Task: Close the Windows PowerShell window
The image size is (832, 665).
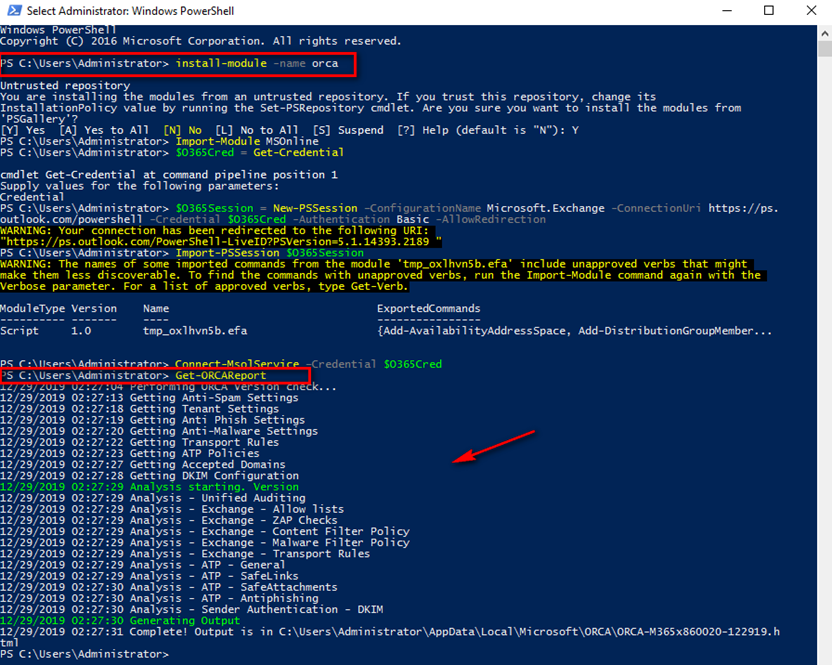Action: pos(811,11)
